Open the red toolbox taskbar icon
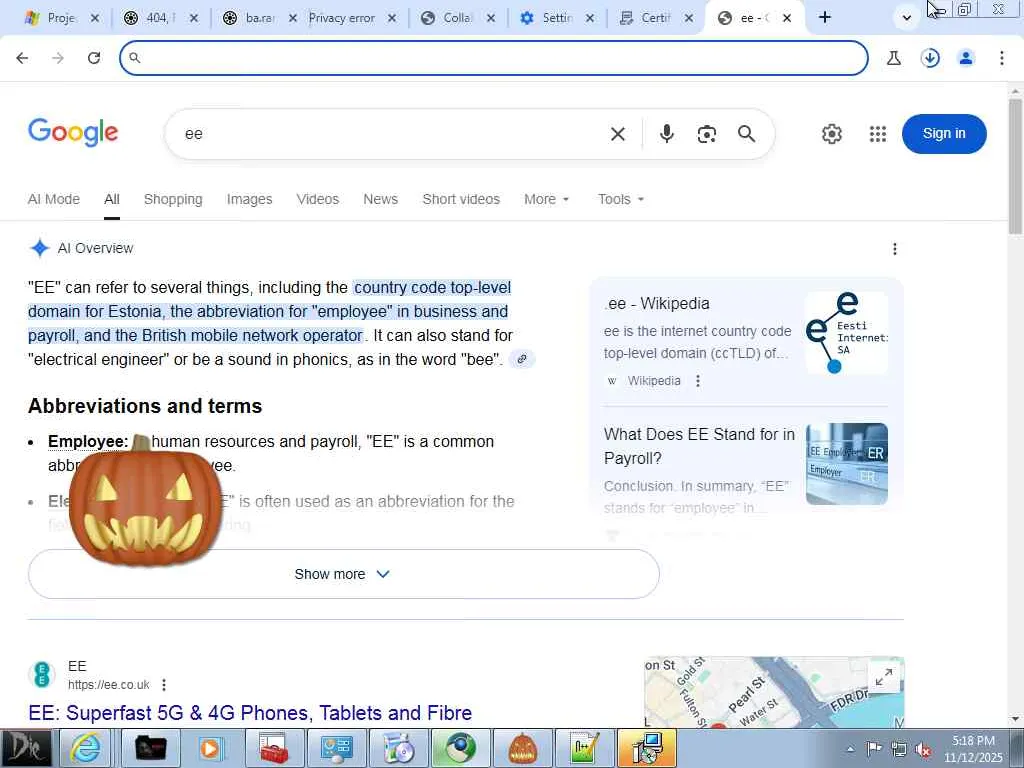 (274, 748)
